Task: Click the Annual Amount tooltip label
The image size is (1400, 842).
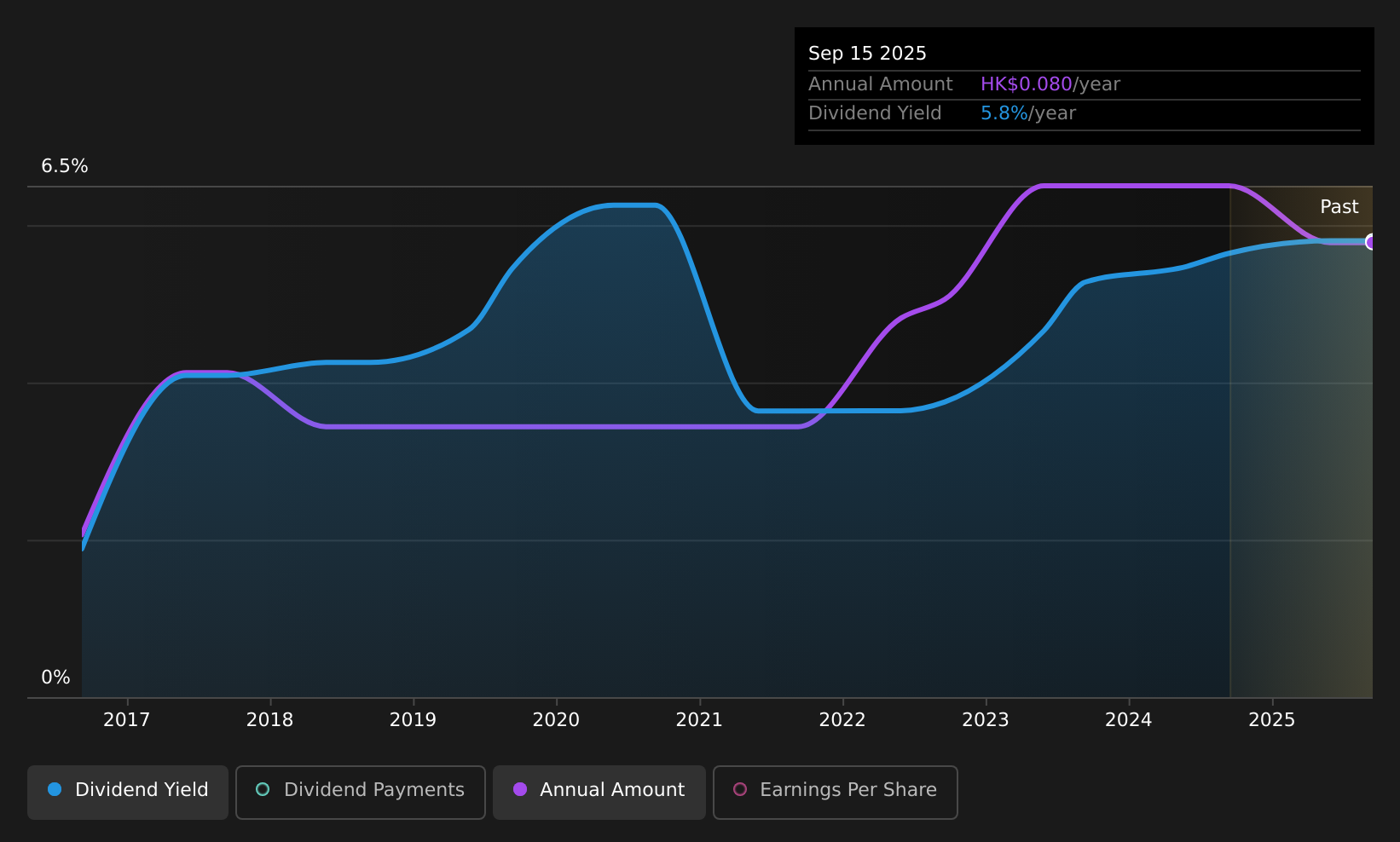Action: (x=880, y=84)
